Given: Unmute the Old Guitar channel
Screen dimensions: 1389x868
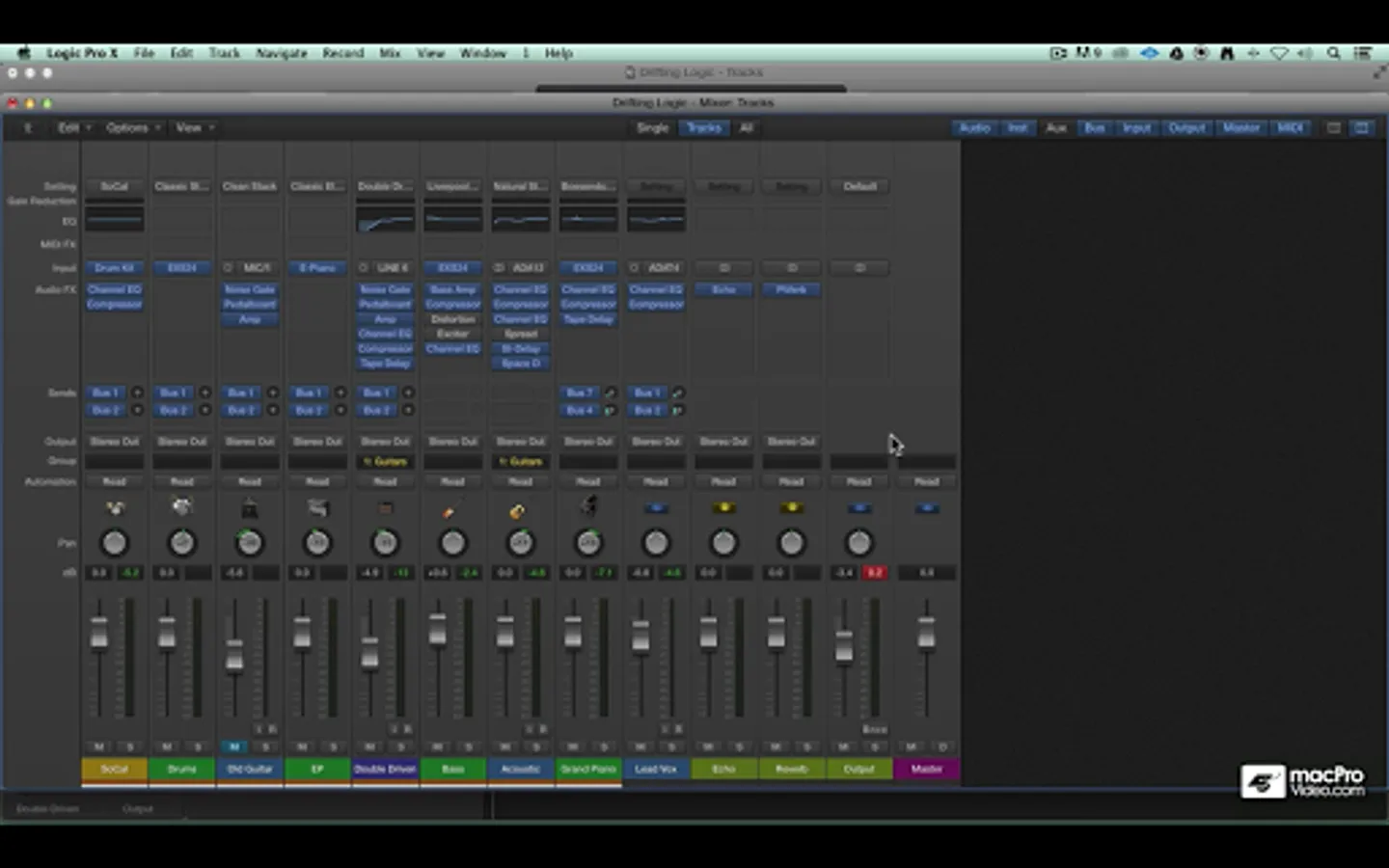Looking at the screenshot, I should [234, 746].
